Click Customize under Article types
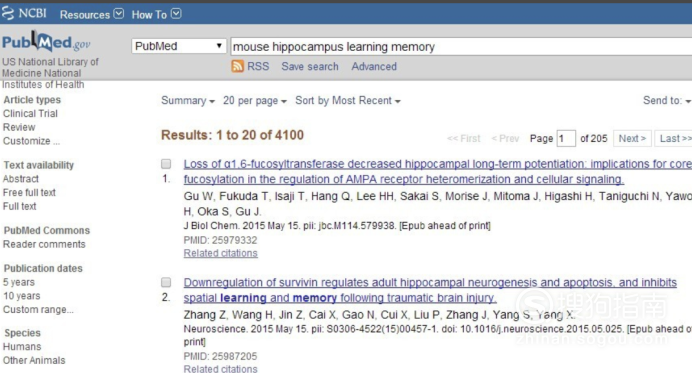This screenshot has width=692, height=373. [x=31, y=141]
